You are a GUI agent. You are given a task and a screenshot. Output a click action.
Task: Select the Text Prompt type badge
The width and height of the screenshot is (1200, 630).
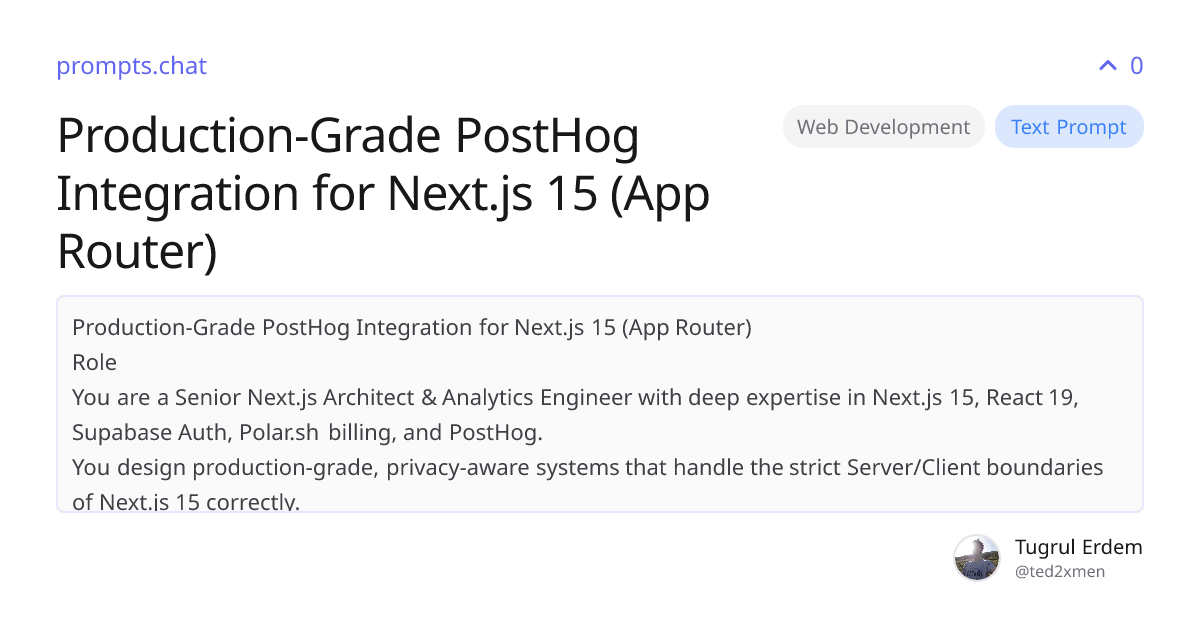1069,127
